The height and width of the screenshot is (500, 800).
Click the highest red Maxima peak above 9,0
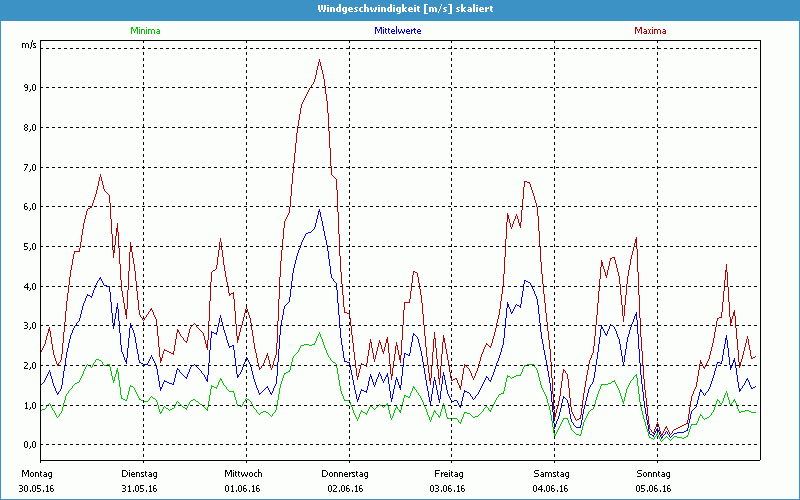(319, 60)
